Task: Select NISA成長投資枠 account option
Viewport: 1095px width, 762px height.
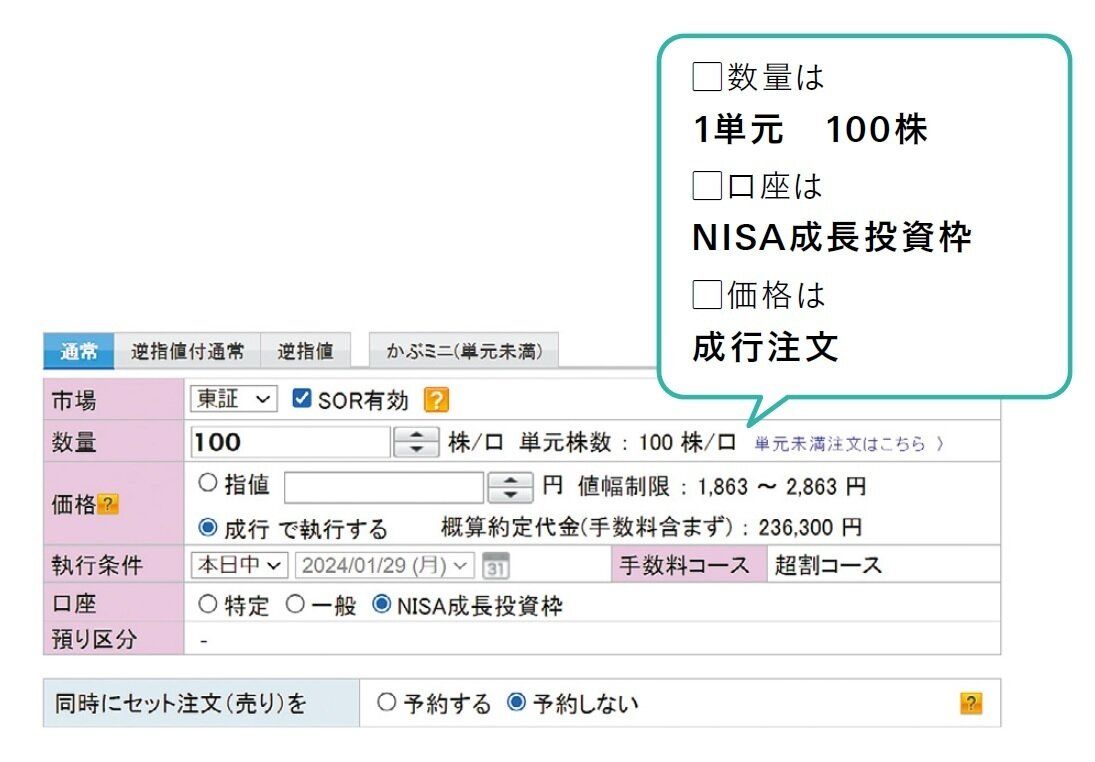Action: 381,605
